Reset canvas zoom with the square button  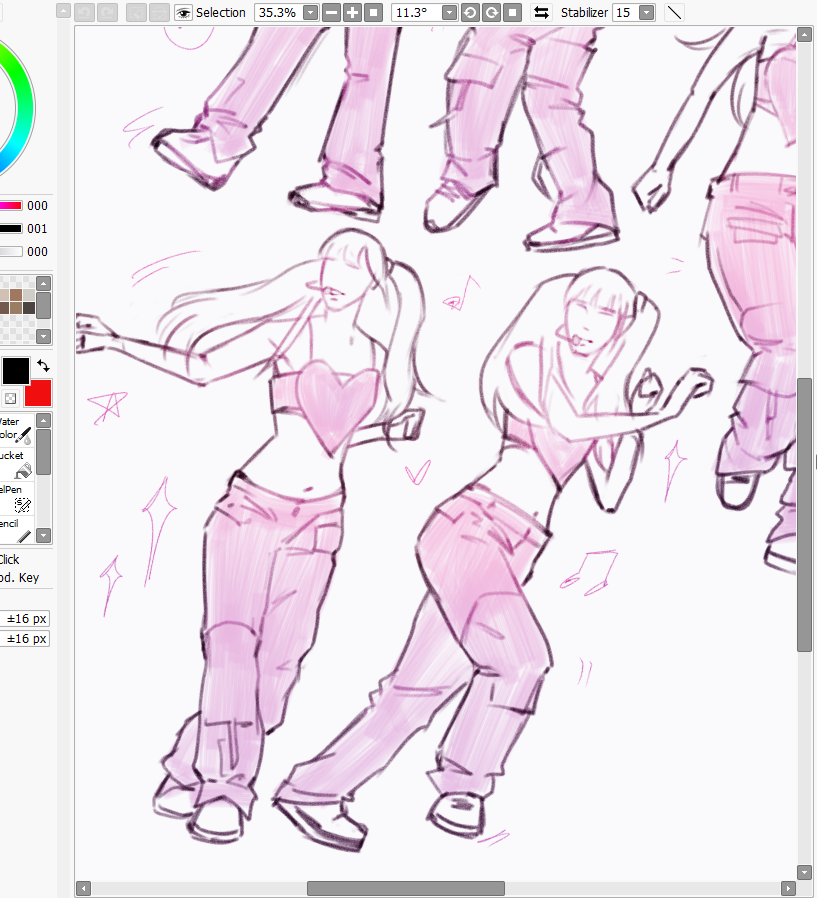[371, 12]
